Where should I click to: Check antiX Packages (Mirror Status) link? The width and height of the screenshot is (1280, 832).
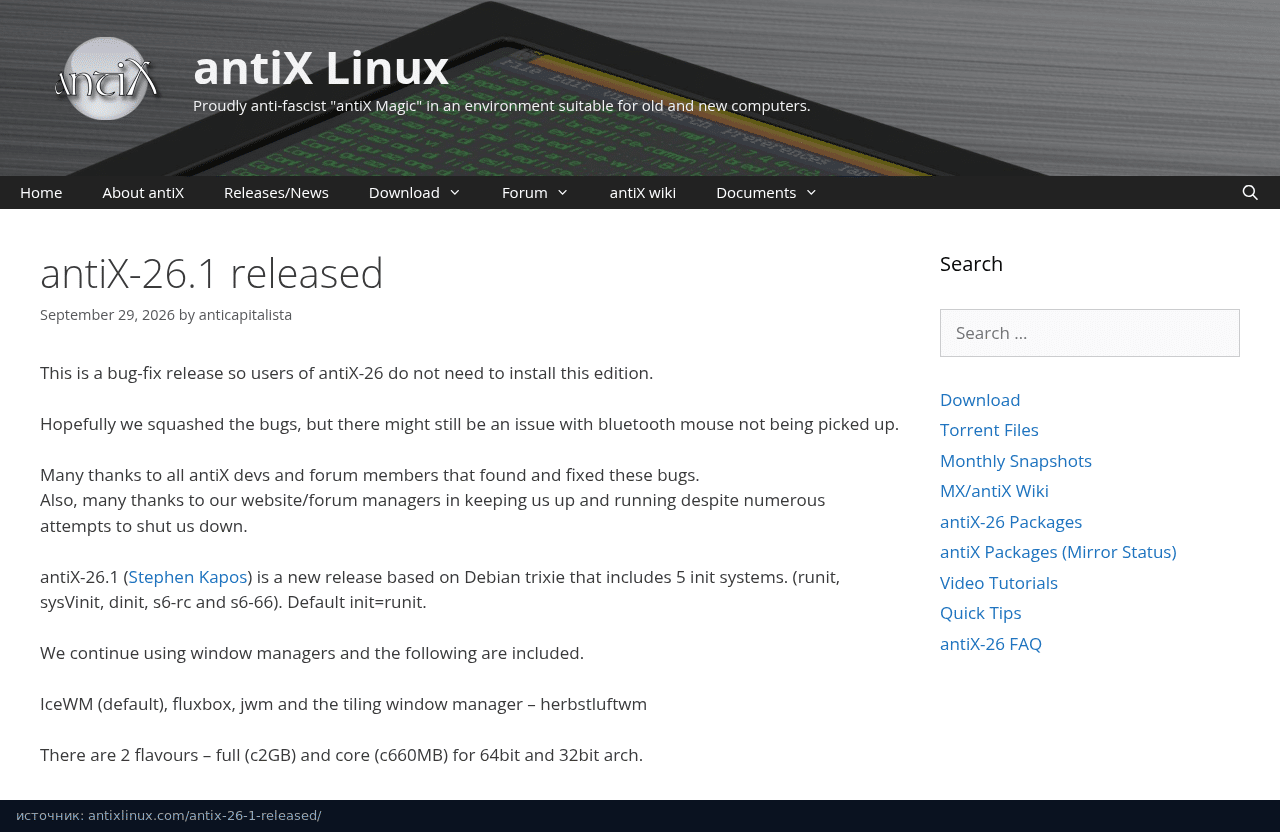1058,552
